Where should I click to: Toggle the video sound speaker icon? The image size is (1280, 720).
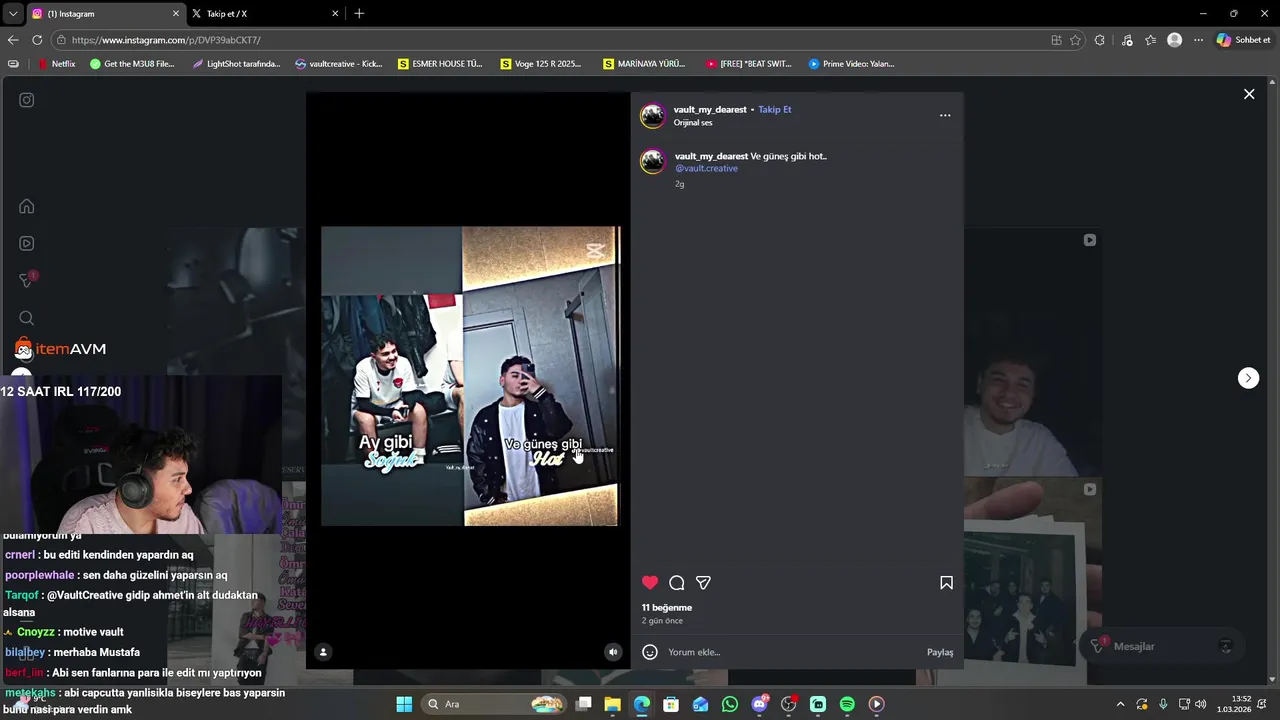tap(613, 652)
